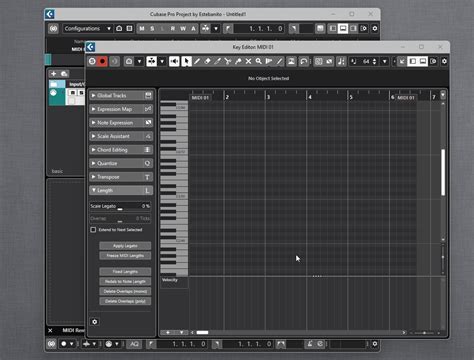The image size is (474, 360).
Task: Select the Zoom magnifier tool in Key Editor
Action: [259, 61]
